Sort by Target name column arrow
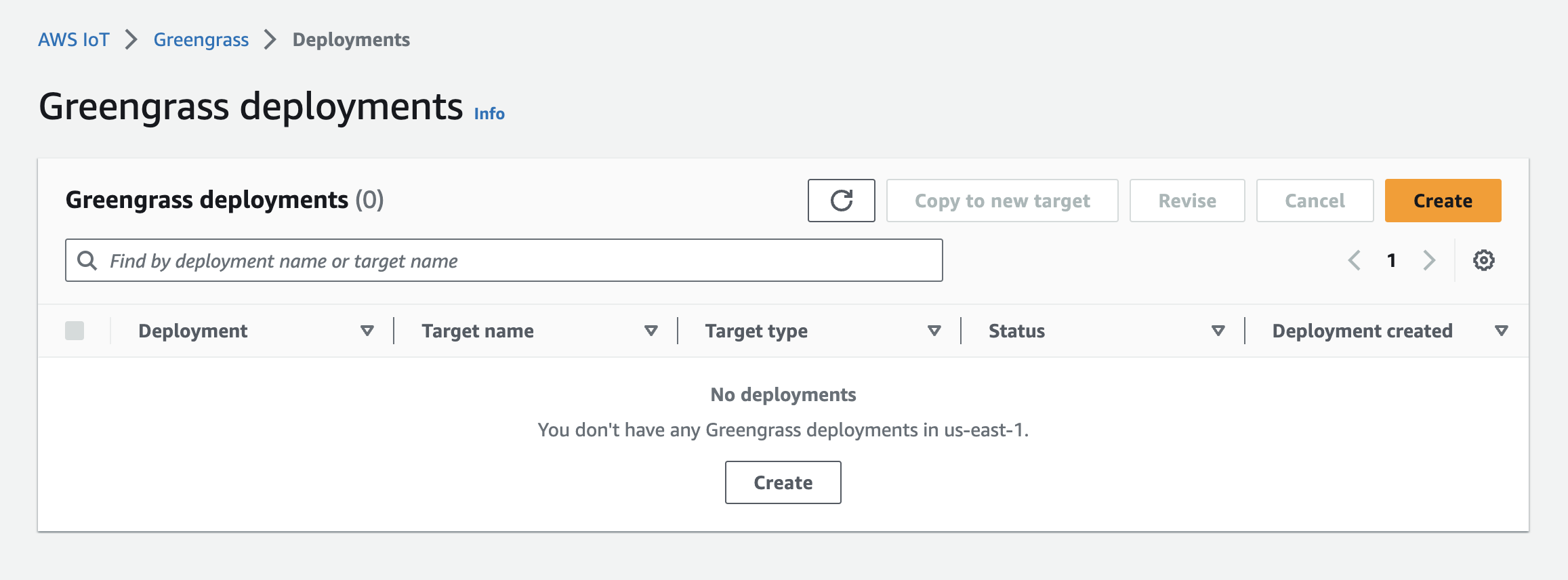Viewport: 1568px width, 580px height. [x=651, y=331]
